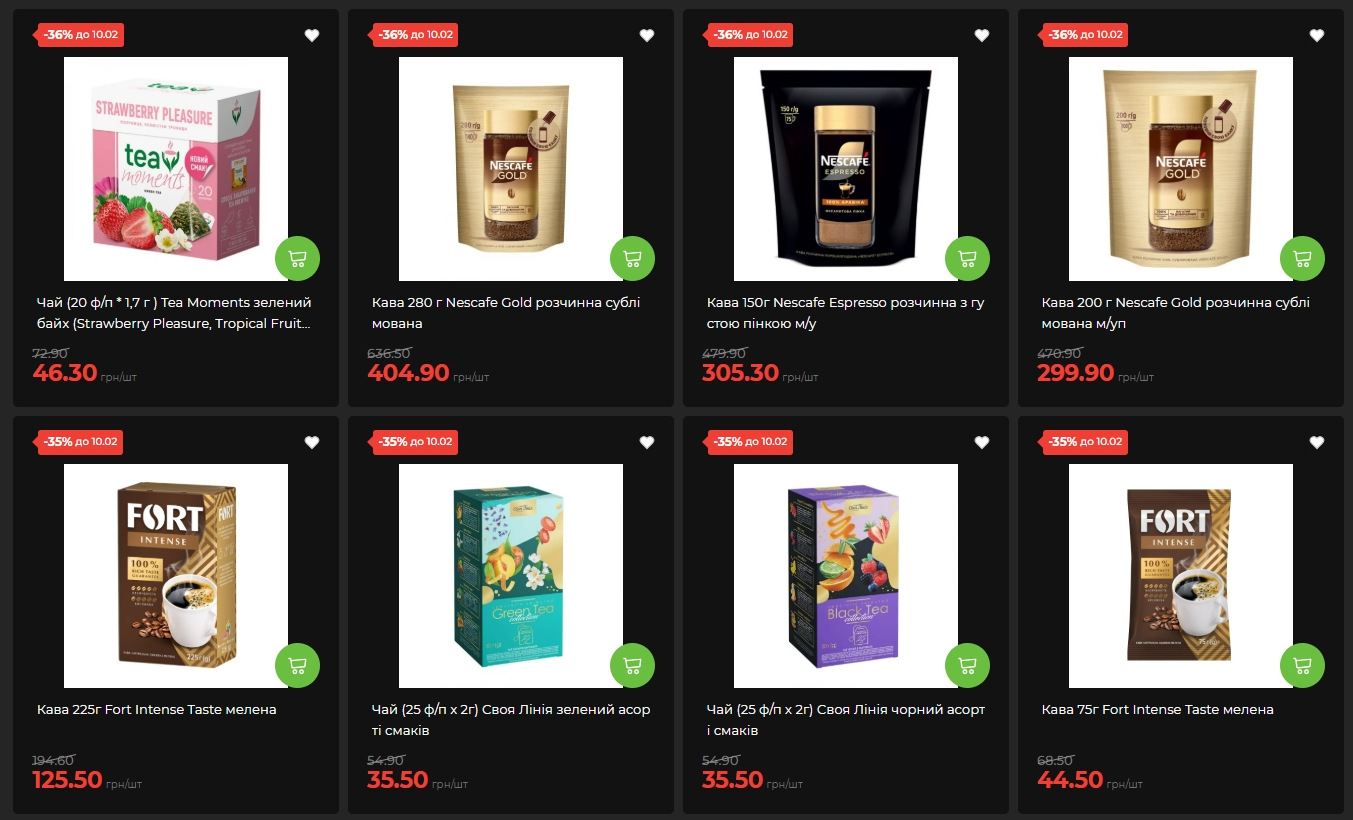Screen dimensions: 1353x820
Task: Add Своя Лінія black tea to cart
Action: coord(967,665)
